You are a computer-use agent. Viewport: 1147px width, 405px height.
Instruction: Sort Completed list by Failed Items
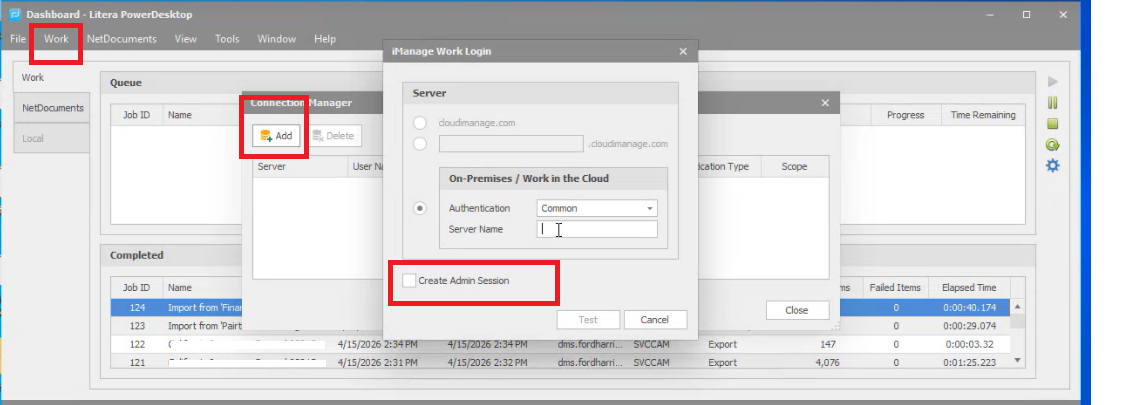pos(896,287)
